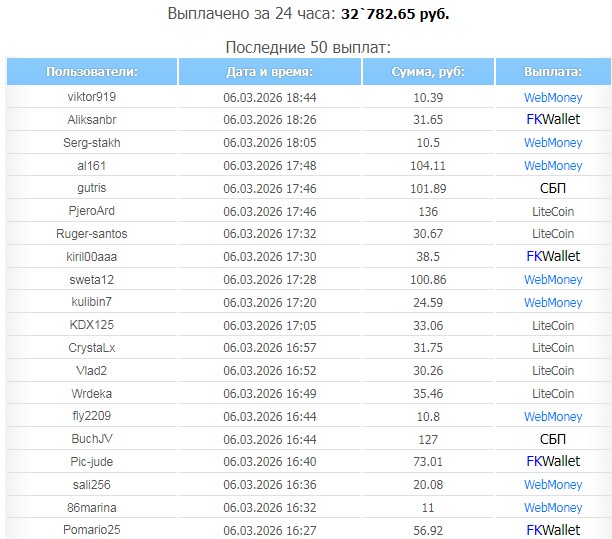Click the date 06.03.2026 17:20 cell
Screen dimensions: 612x539
pyautogui.click(x=269, y=302)
